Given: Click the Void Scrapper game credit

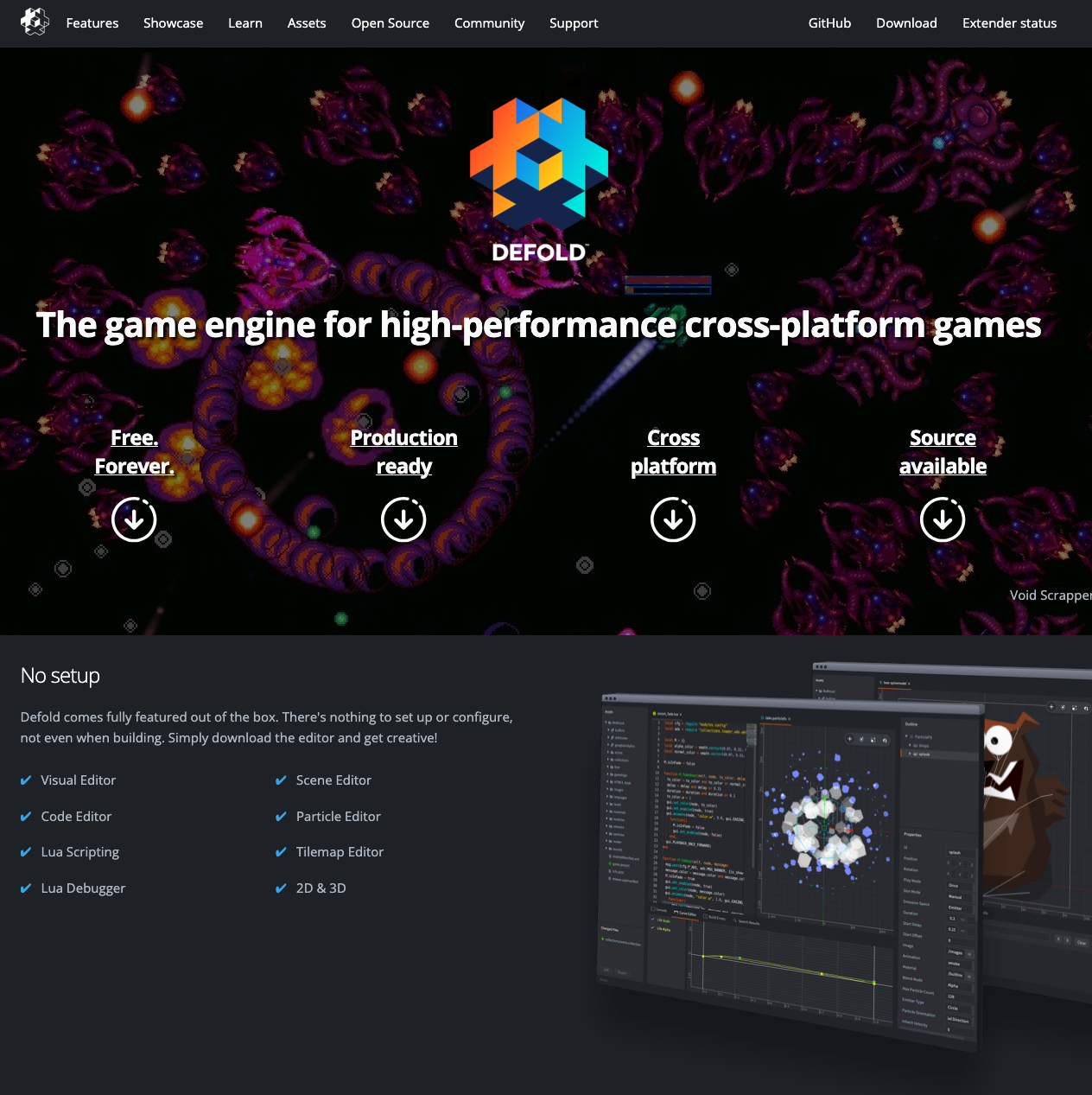Looking at the screenshot, I should pyautogui.click(x=1050, y=595).
